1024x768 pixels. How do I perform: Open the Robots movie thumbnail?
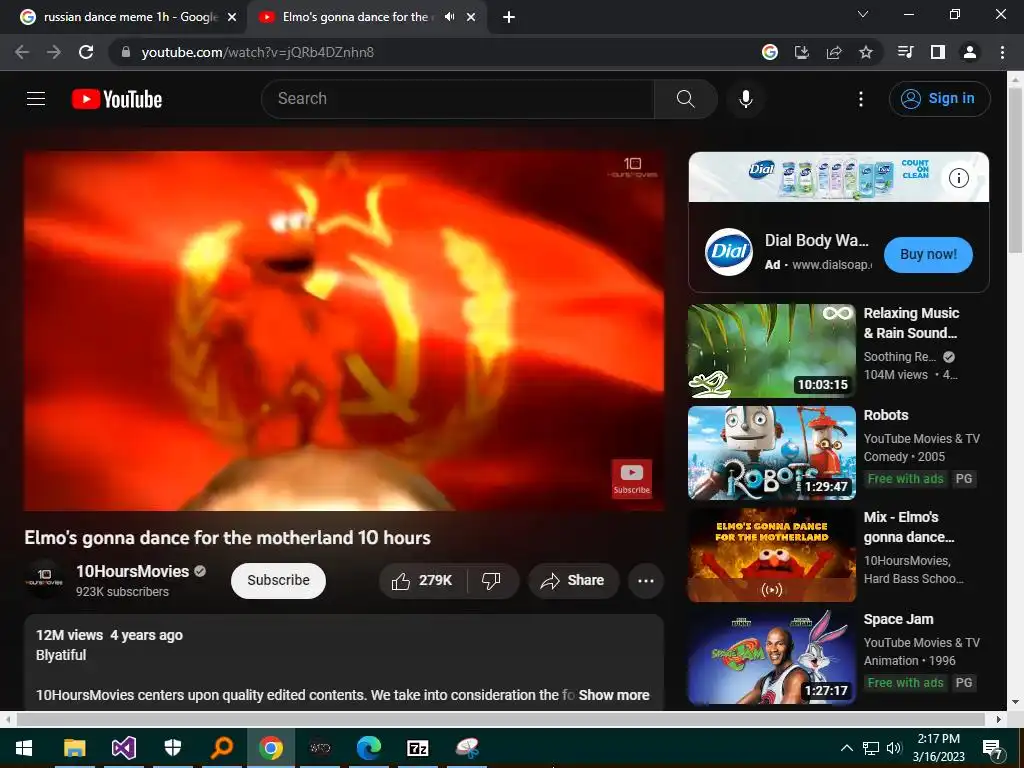pos(772,453)
